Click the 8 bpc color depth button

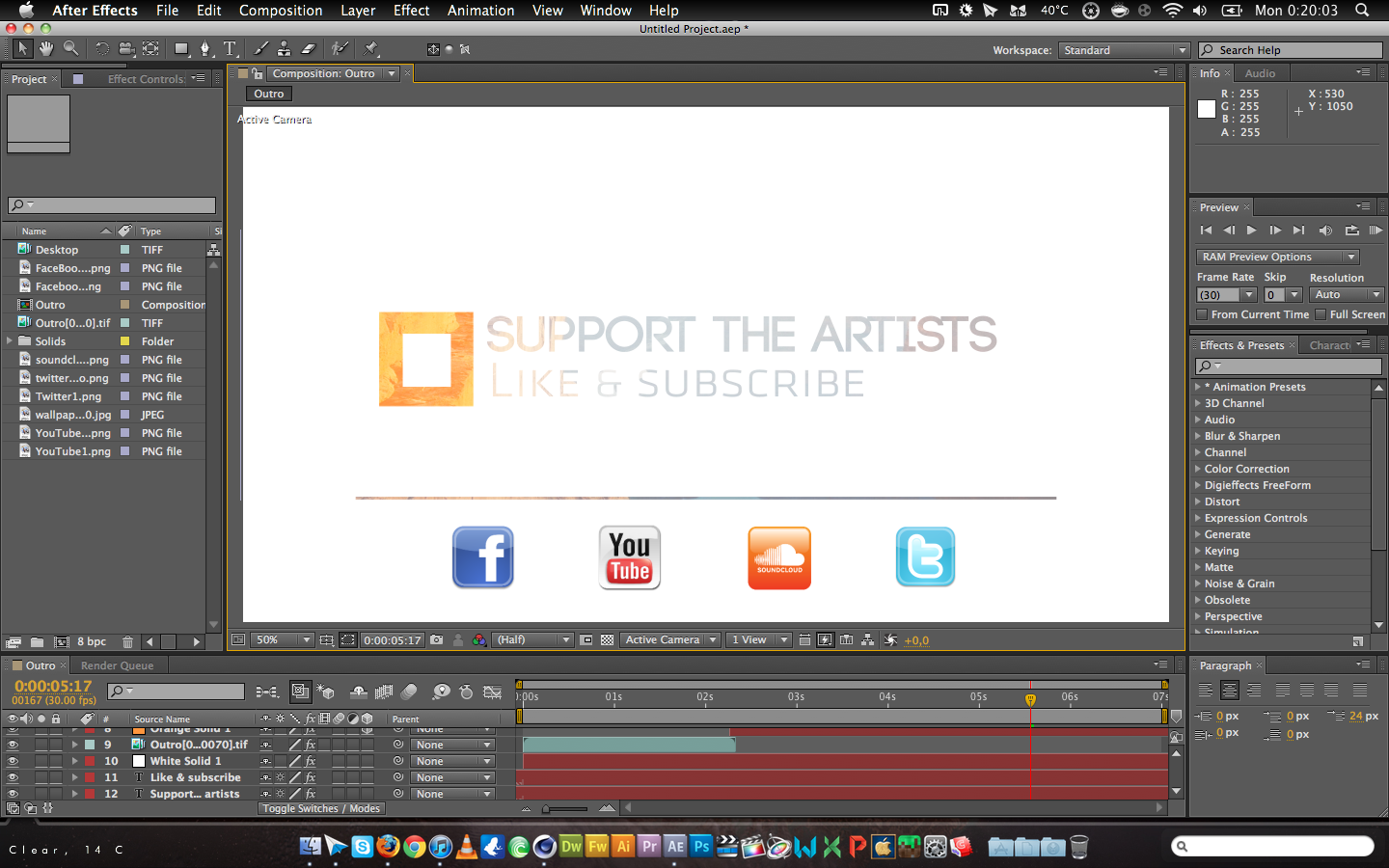pos(92,641)
